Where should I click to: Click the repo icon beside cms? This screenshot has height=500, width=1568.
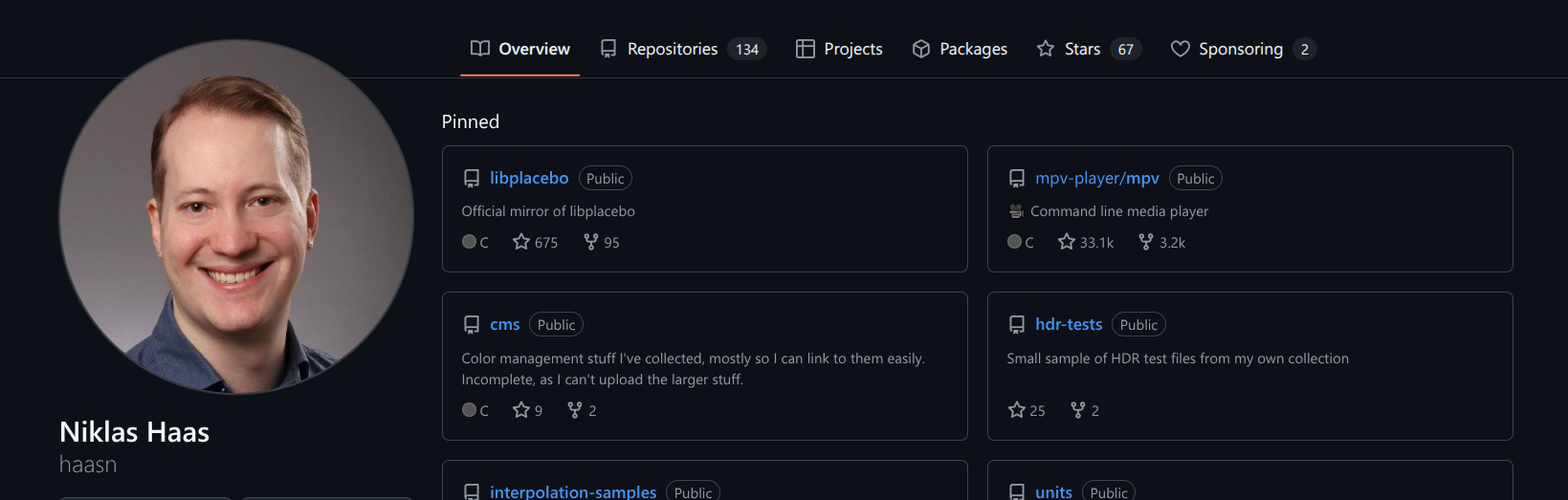pos(472,325)
